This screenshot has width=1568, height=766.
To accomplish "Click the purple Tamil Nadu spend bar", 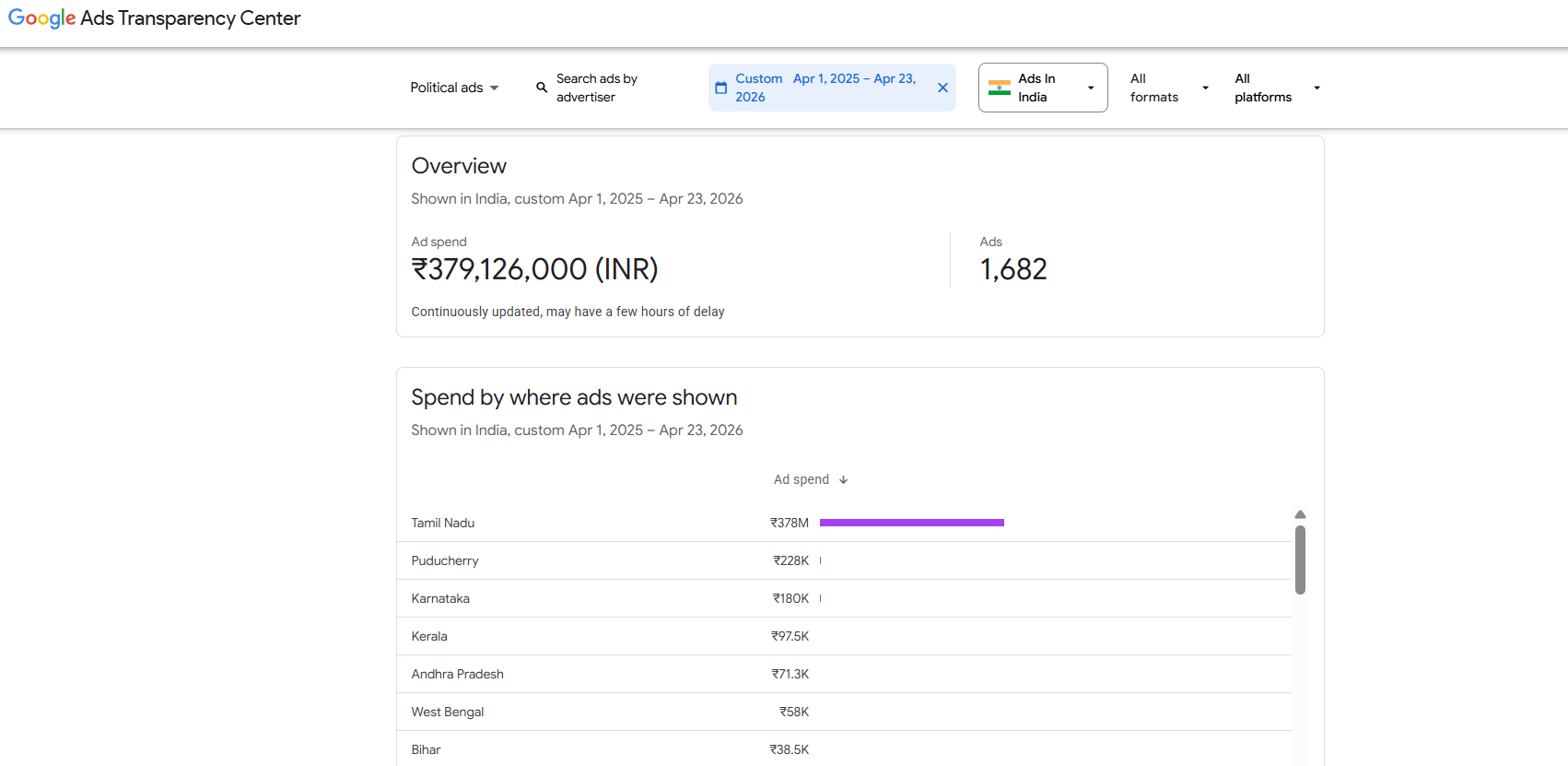I will [911, 523].
